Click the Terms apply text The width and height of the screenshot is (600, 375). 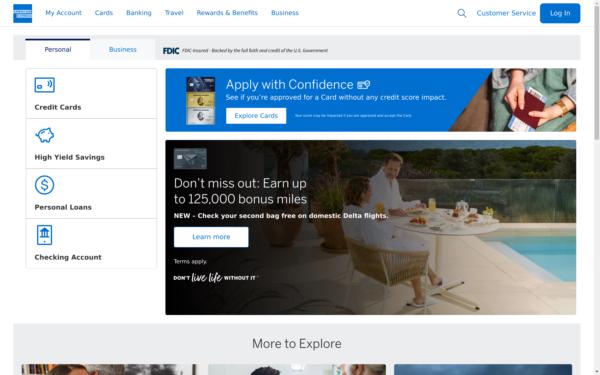click(190, 261)
